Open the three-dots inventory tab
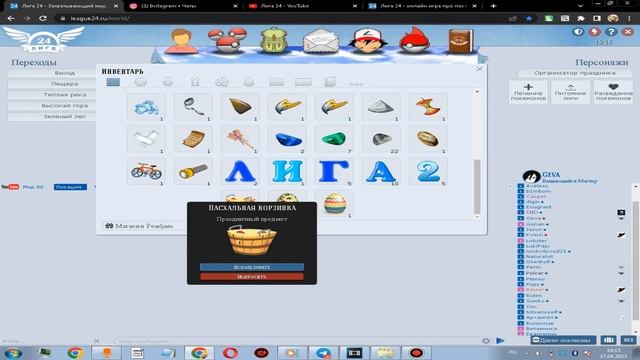 [x=356, y=84]
